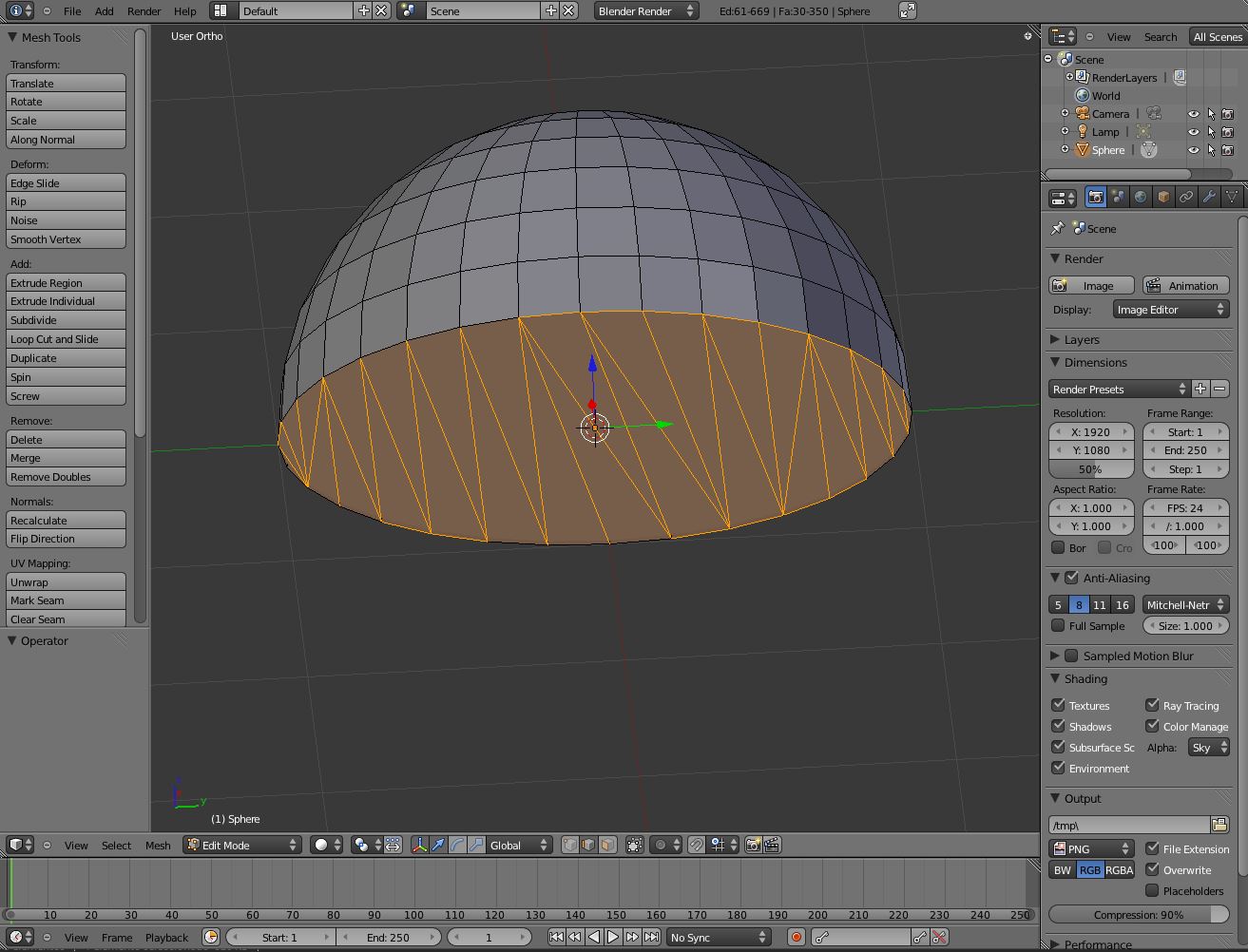1248x952 pixels.
Task: Adjust the resolution 50% percentage slider
Action: tap(1091, 469)
